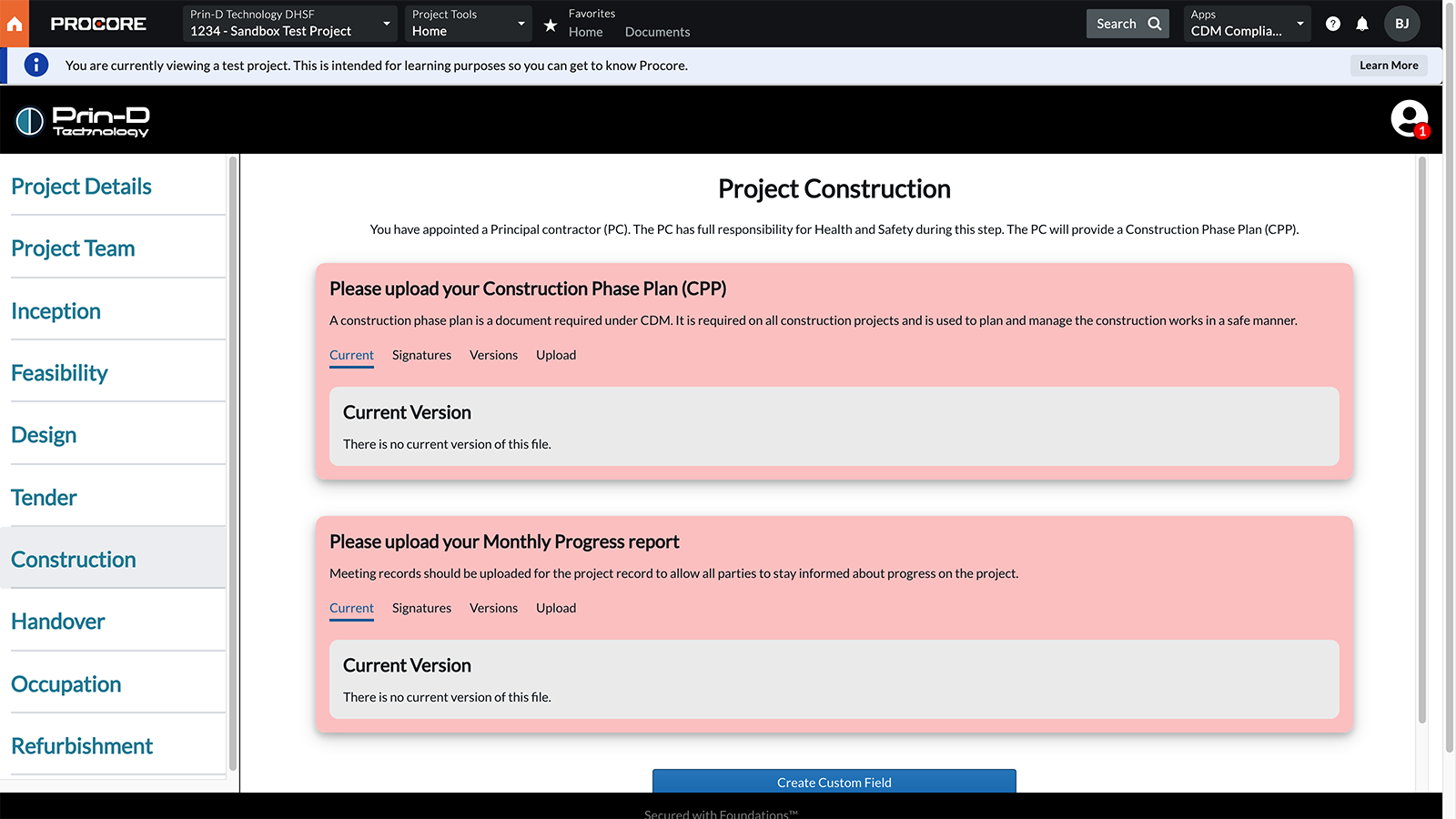Switch to Signatures tab for CPP

pos(421,355)
